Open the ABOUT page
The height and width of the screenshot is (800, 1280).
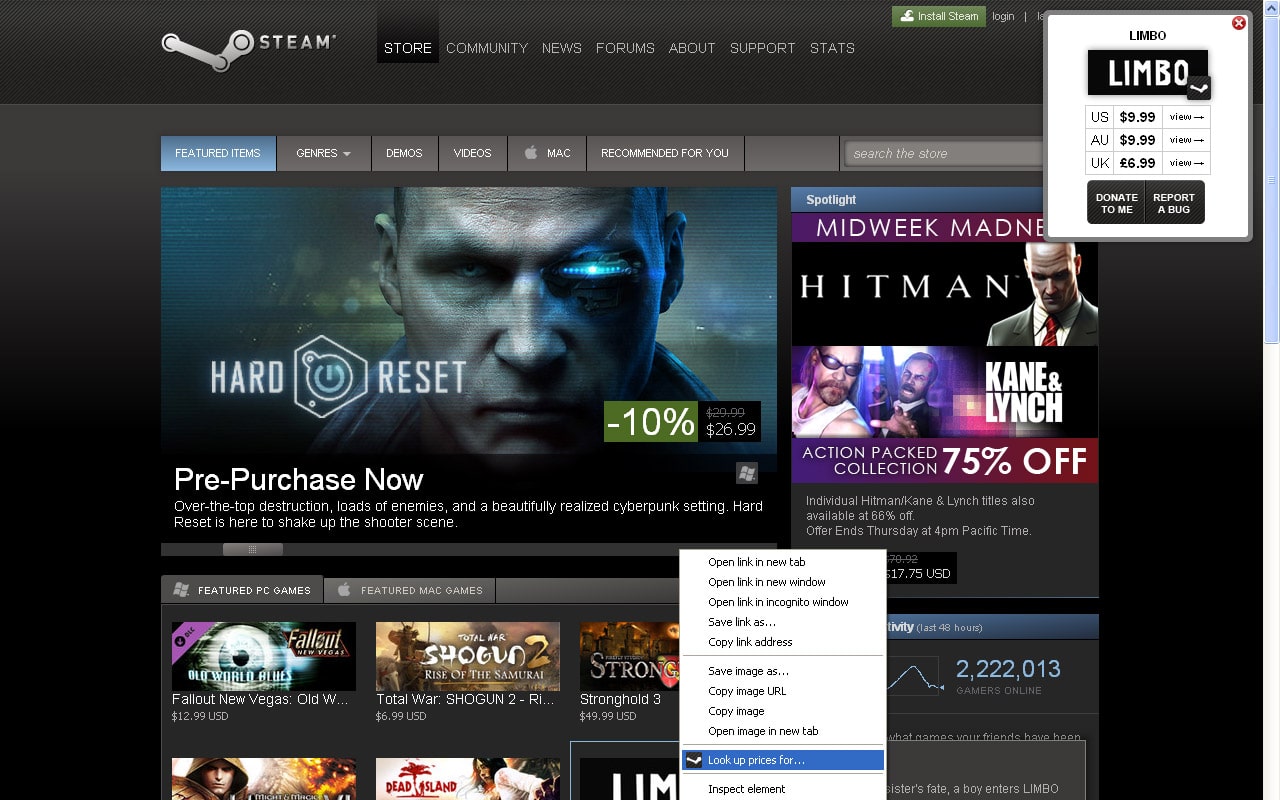point(692,48)
